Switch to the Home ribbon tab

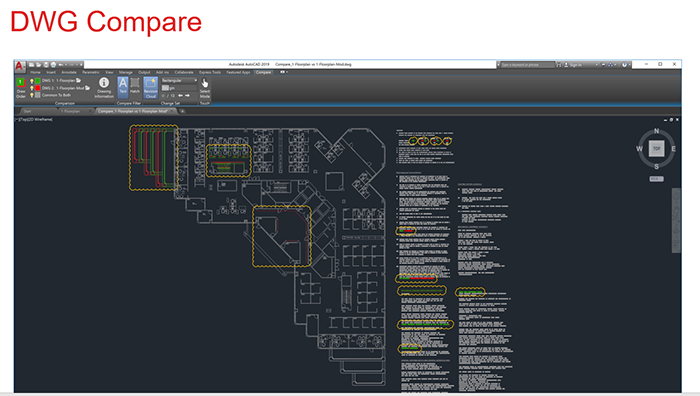35,72
